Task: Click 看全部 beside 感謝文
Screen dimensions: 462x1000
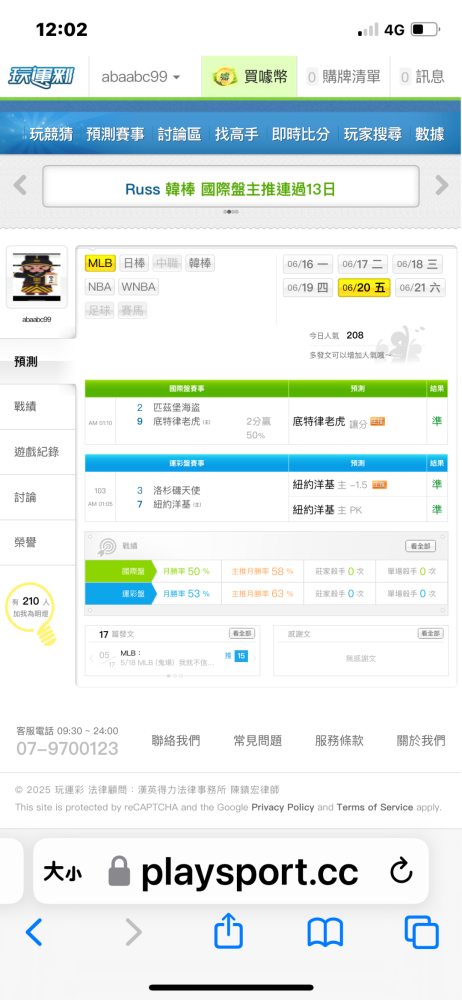Action: point(430,633)
